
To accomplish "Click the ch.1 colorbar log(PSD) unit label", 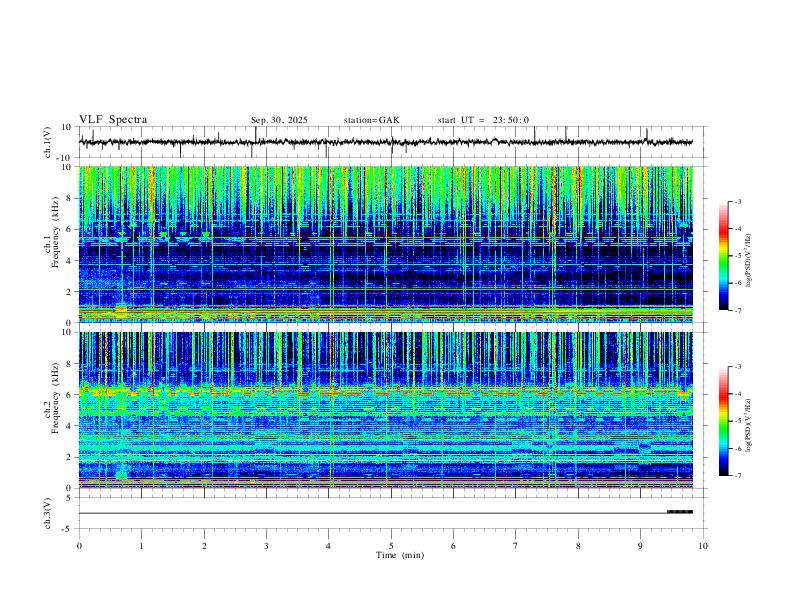I will [x=748, y=260].
